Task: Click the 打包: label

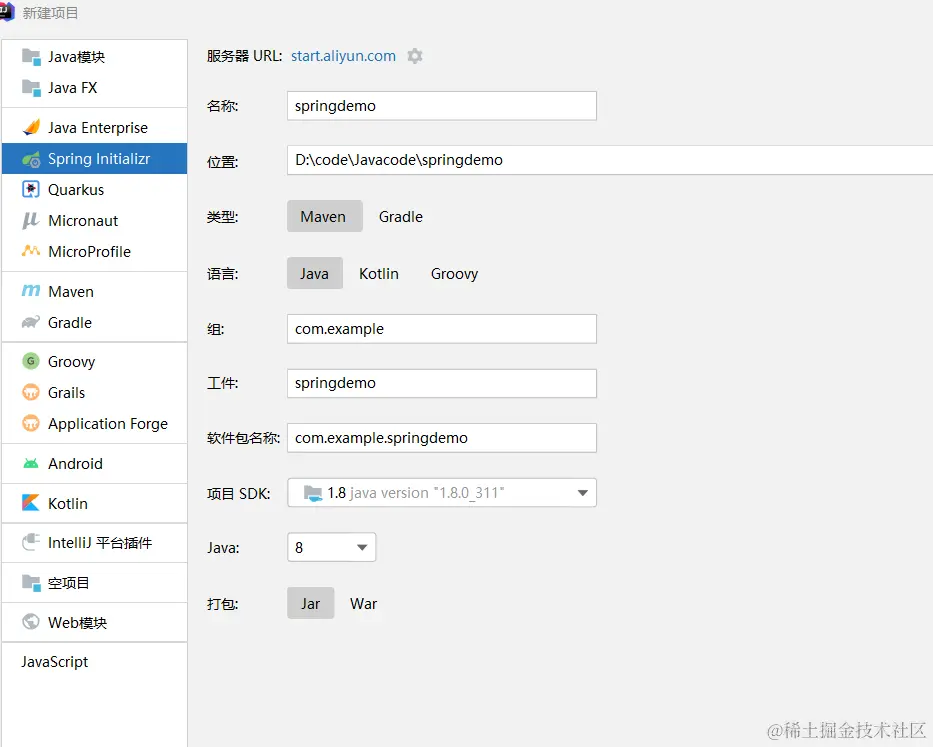Action: pyautogui.click(x=223, y=604)
